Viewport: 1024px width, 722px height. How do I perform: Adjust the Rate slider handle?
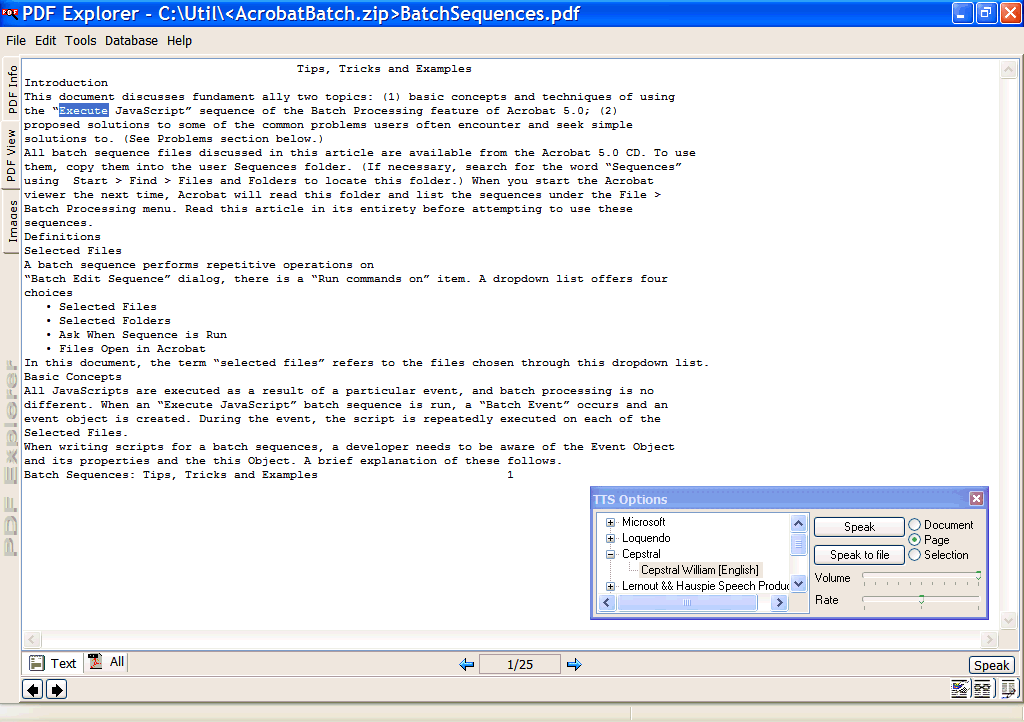(x=921, y=600)
